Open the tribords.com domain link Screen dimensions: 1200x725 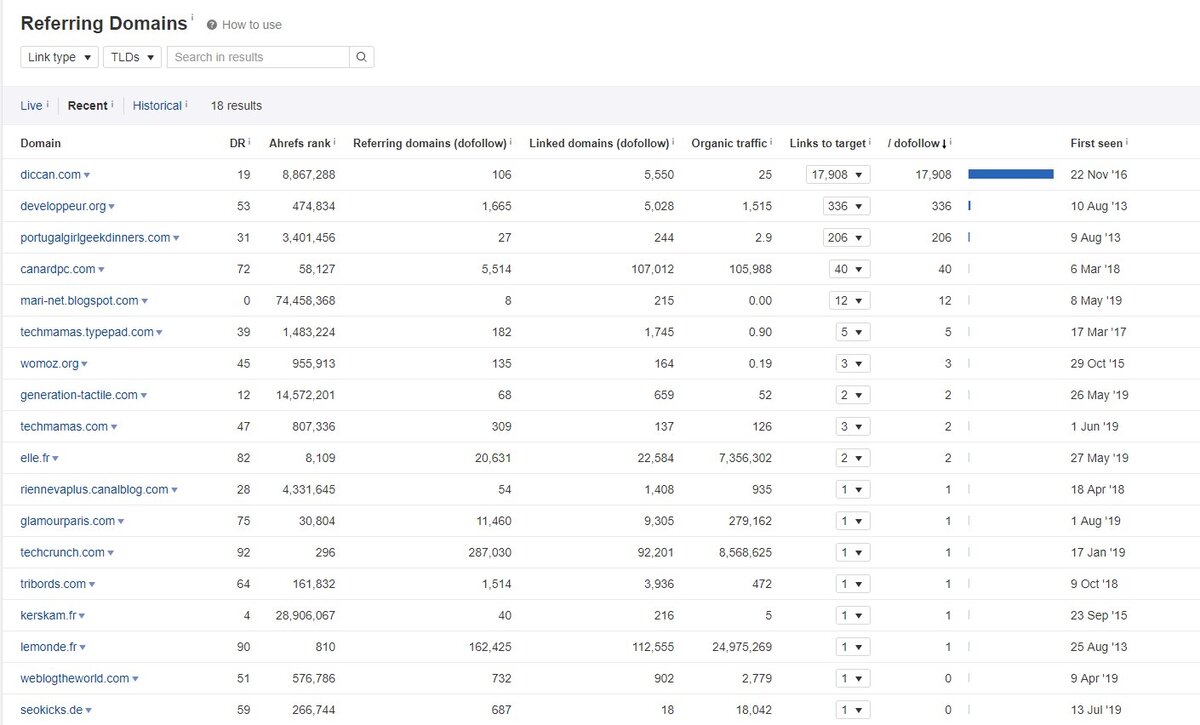point(53,584)
